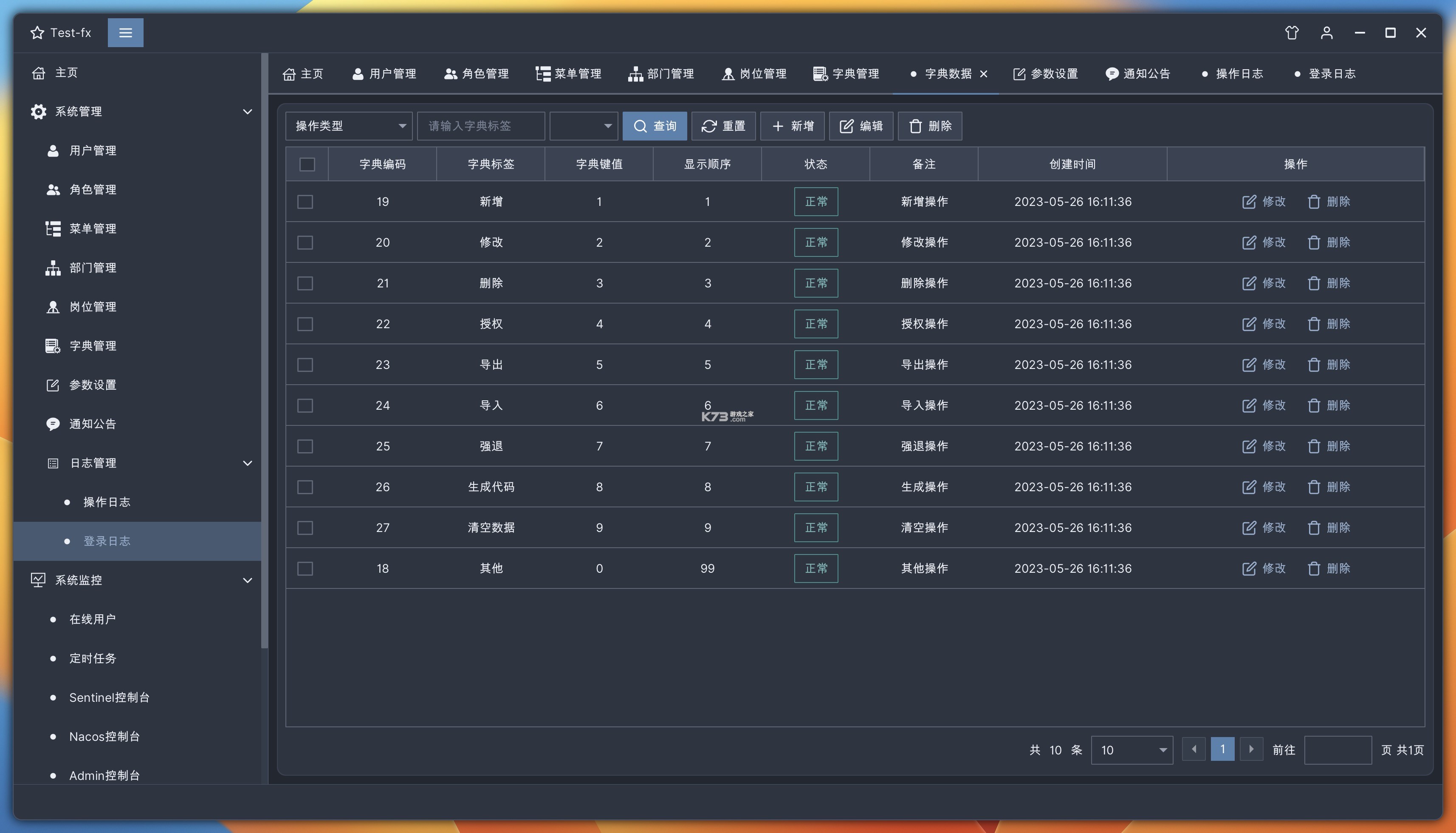Check the checkbox for row 26 生成代码
This screenshot has width=1456, height=833.
(x=305, y=487)
